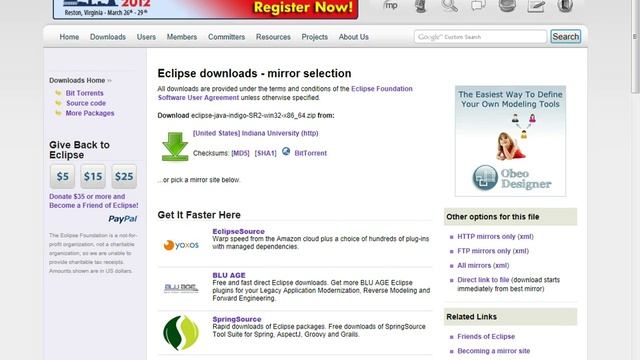Open the EclipseSource mirror link
The height and width of the screenshot is (360, 640).
pyautogui.click(x=238, y=231)
